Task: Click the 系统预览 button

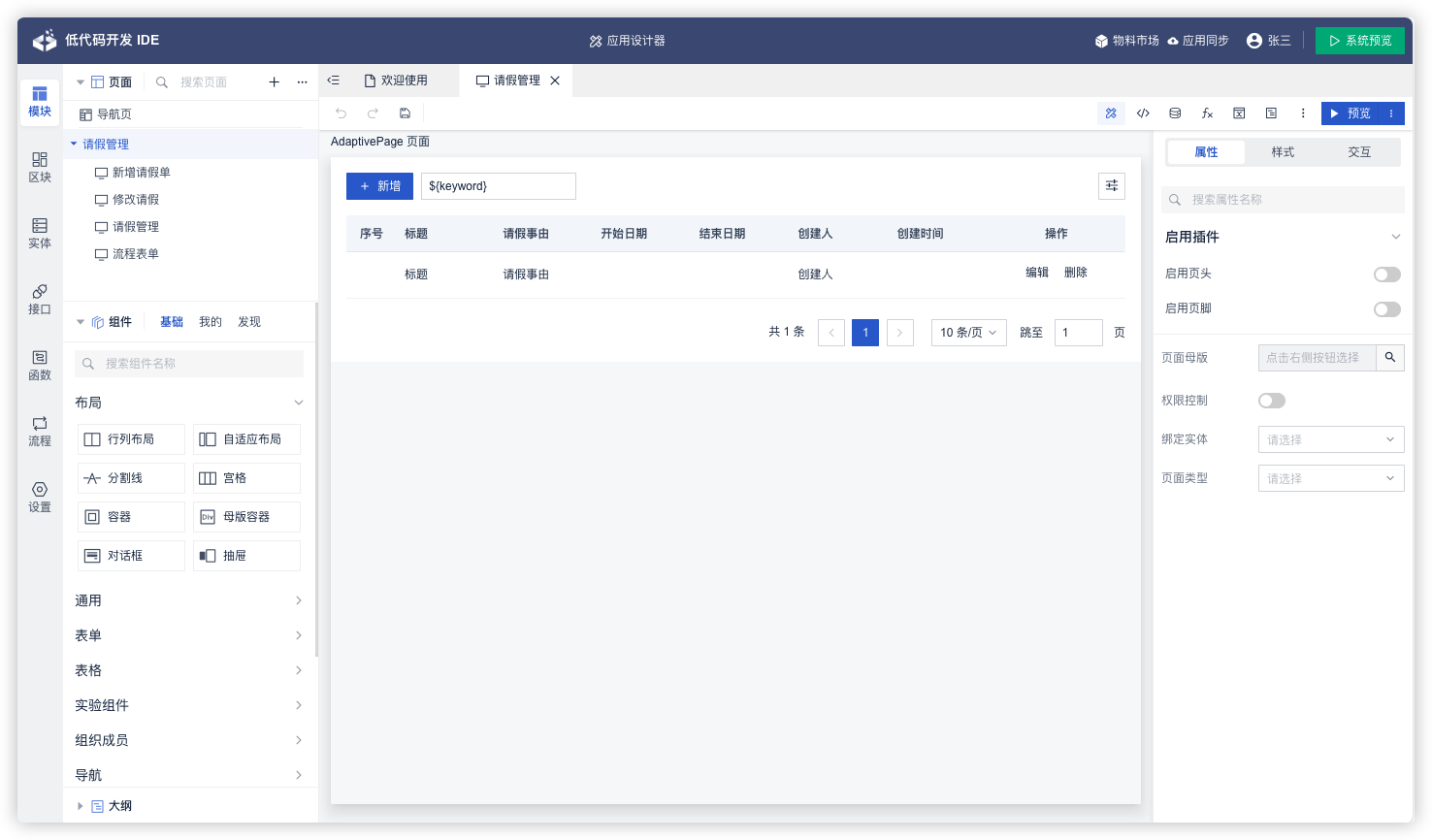Action: [1359, 41]
